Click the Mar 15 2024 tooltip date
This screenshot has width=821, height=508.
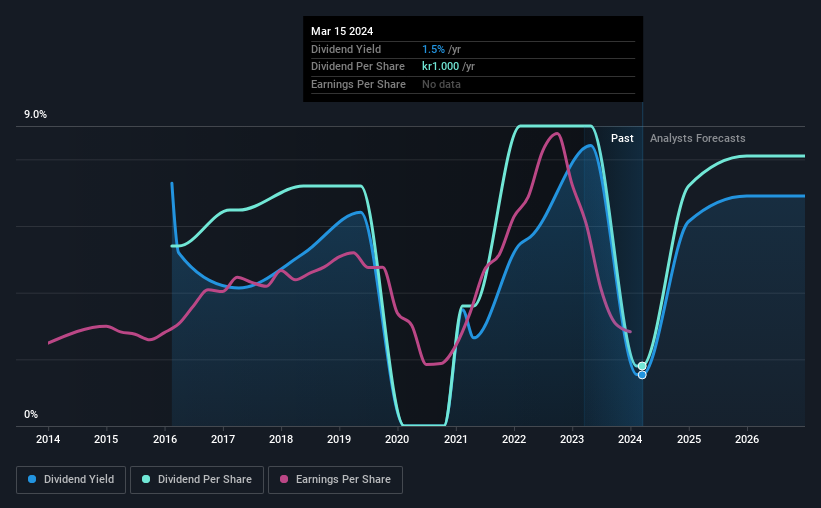click(342, 31)
